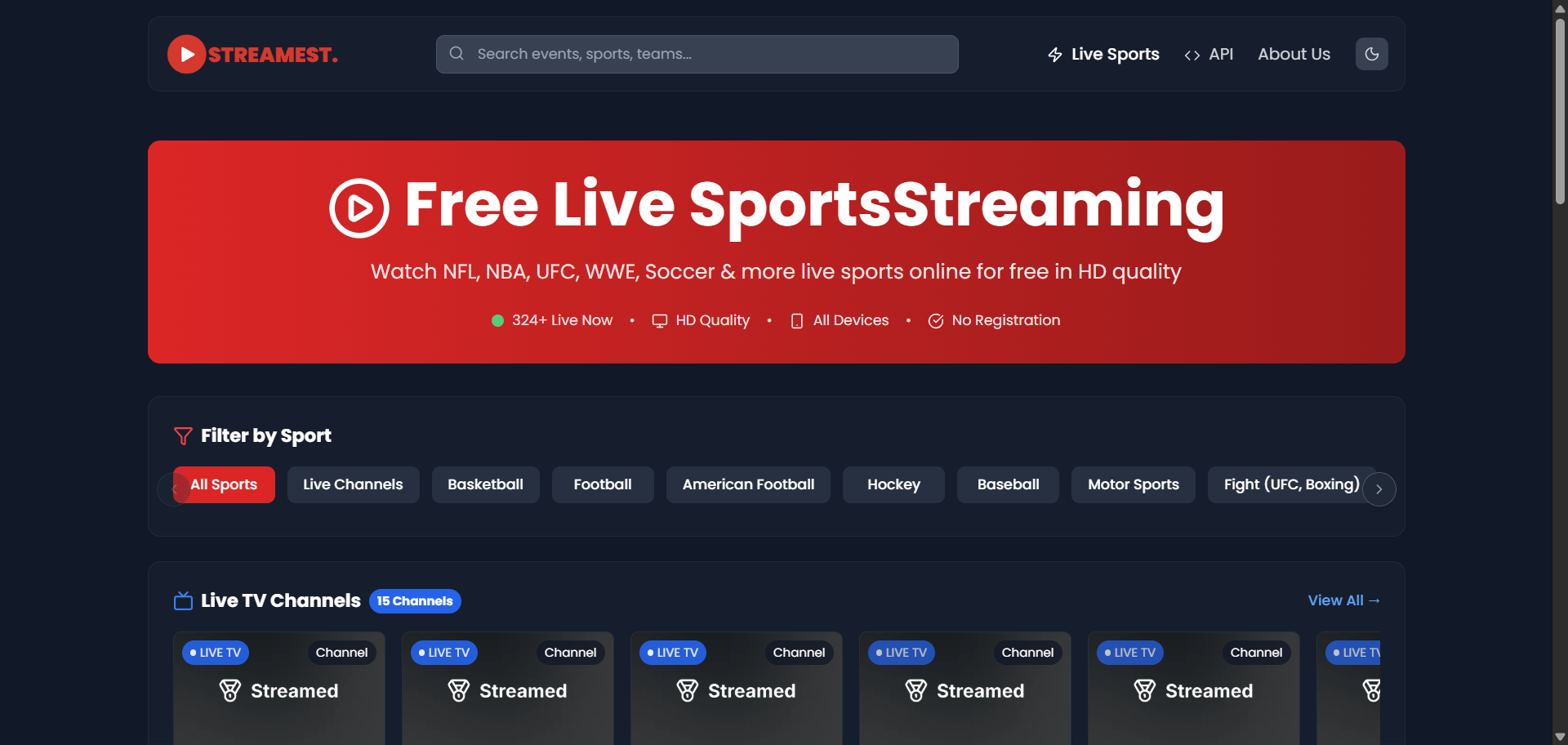This screenshot has height=745, width=1568.
Task: Click the Streamest play logo icon
Action: (x=187, y=54)
